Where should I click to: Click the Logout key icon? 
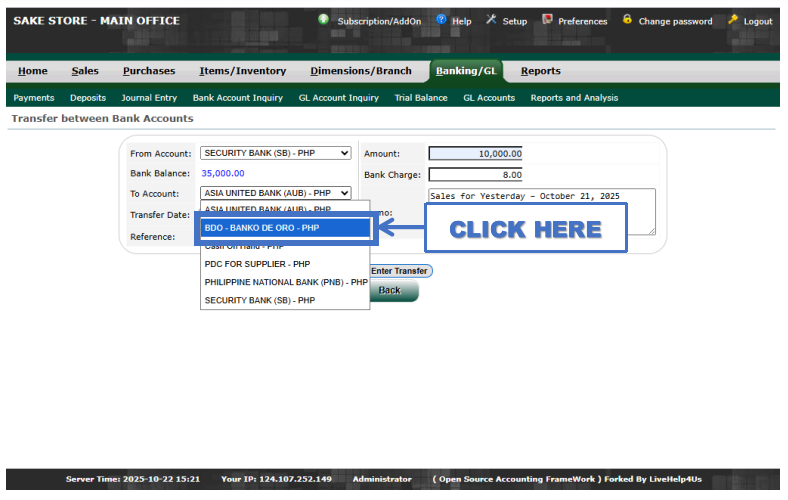(733, 20)
